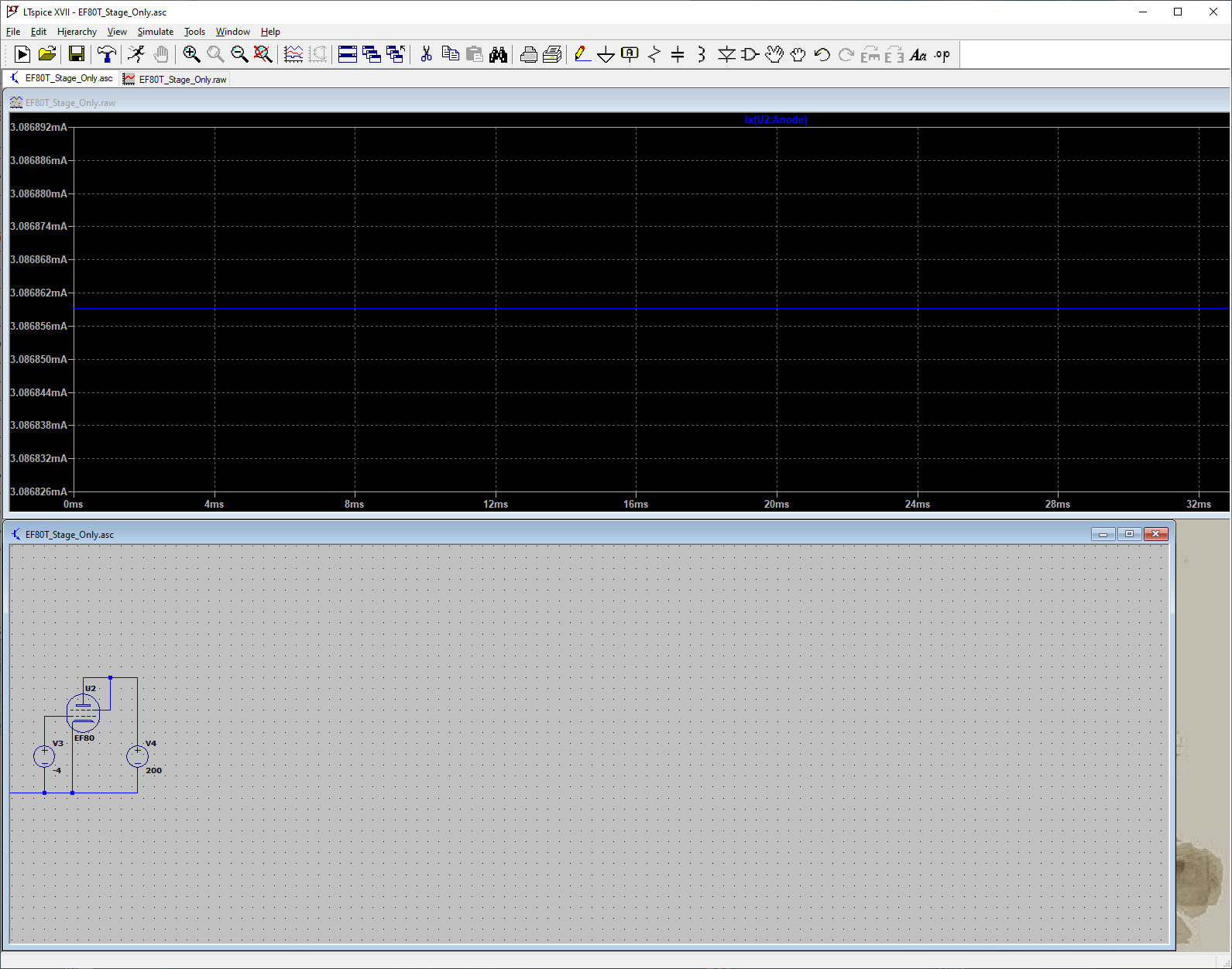Select the Move open-hand tool
This screenshot has height=969, width=1232.
pos(774,54)
